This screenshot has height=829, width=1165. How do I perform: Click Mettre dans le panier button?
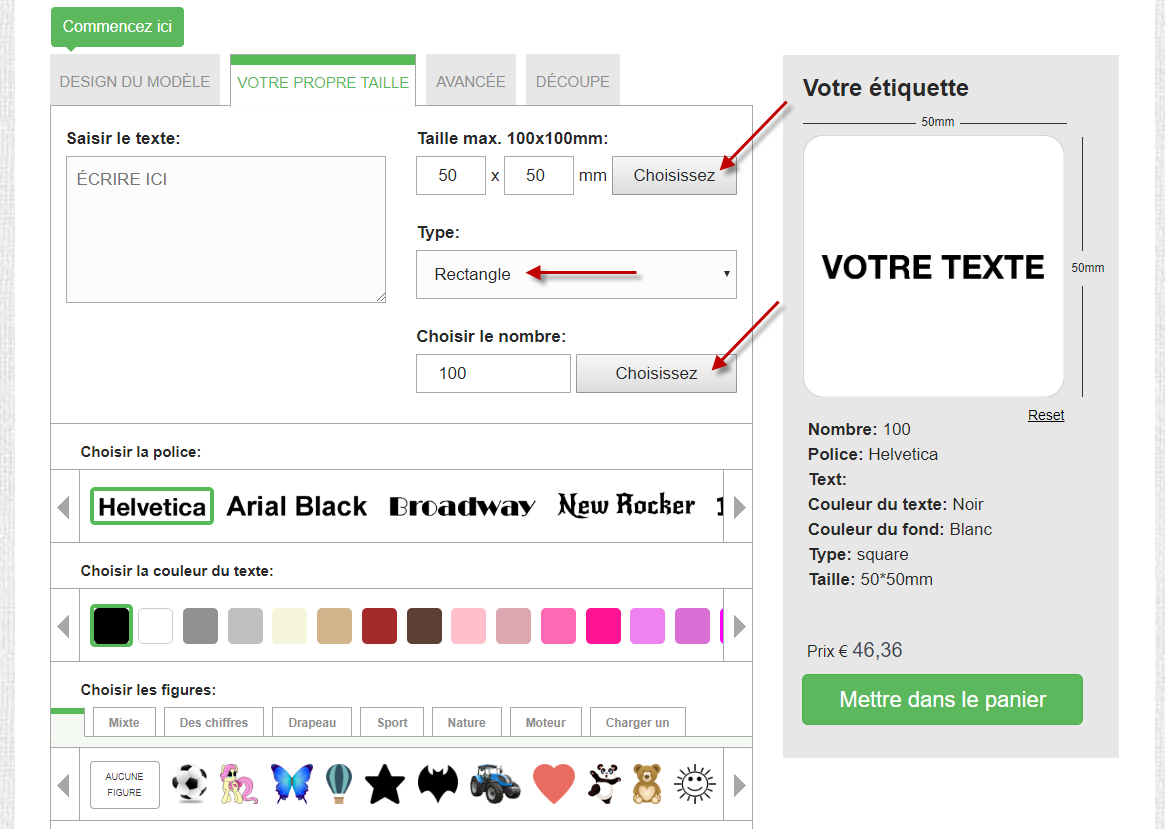click(x=942, y=699)
